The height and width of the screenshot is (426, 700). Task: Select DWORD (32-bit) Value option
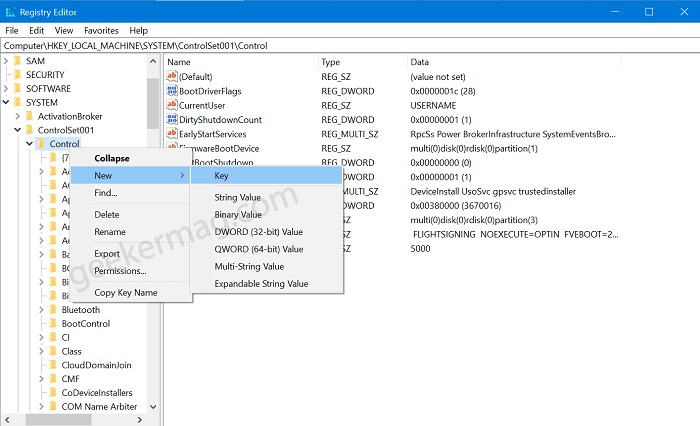tap(258, 232)
